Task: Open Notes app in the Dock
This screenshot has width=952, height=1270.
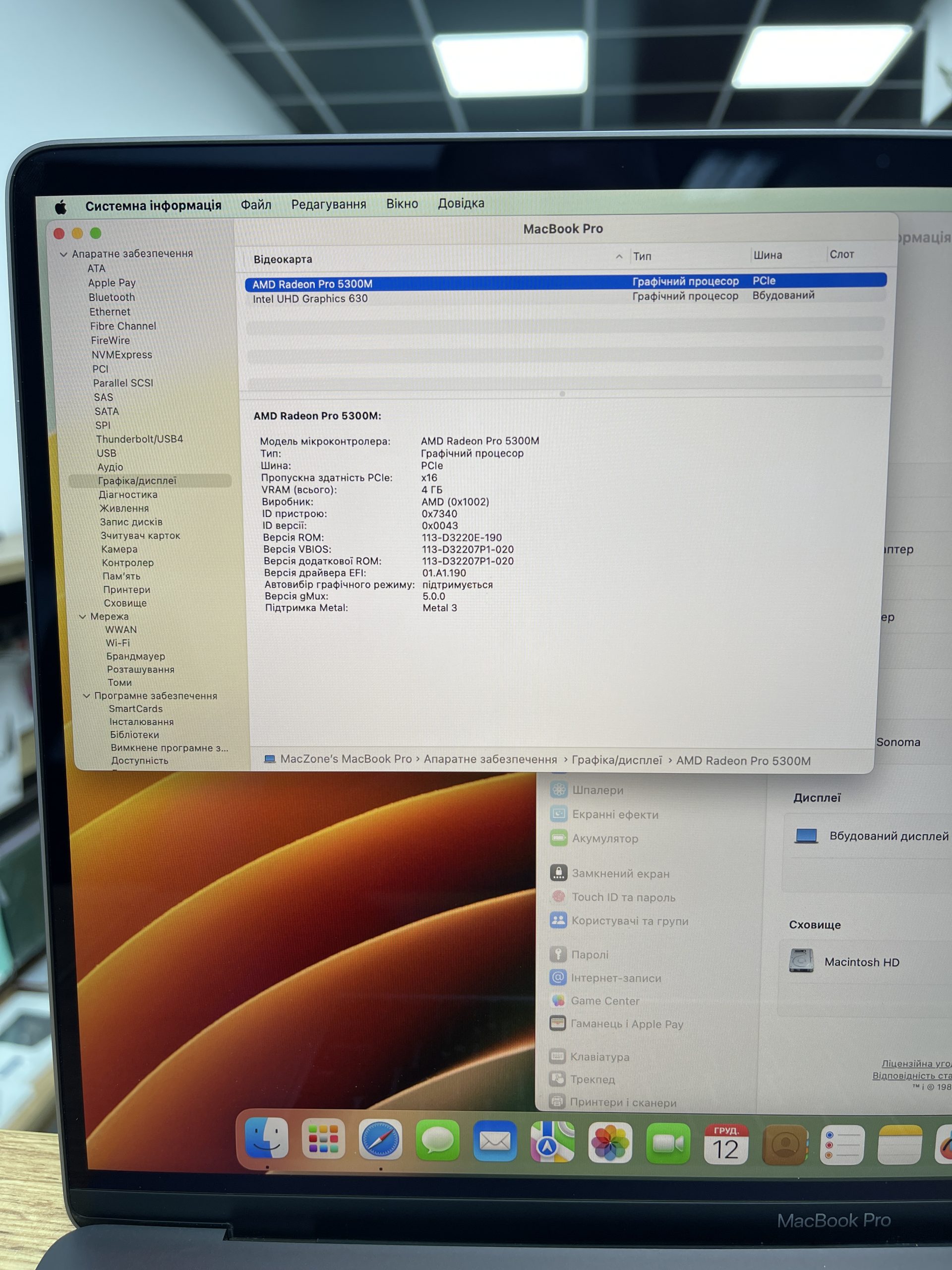Action: point(900,1145)
